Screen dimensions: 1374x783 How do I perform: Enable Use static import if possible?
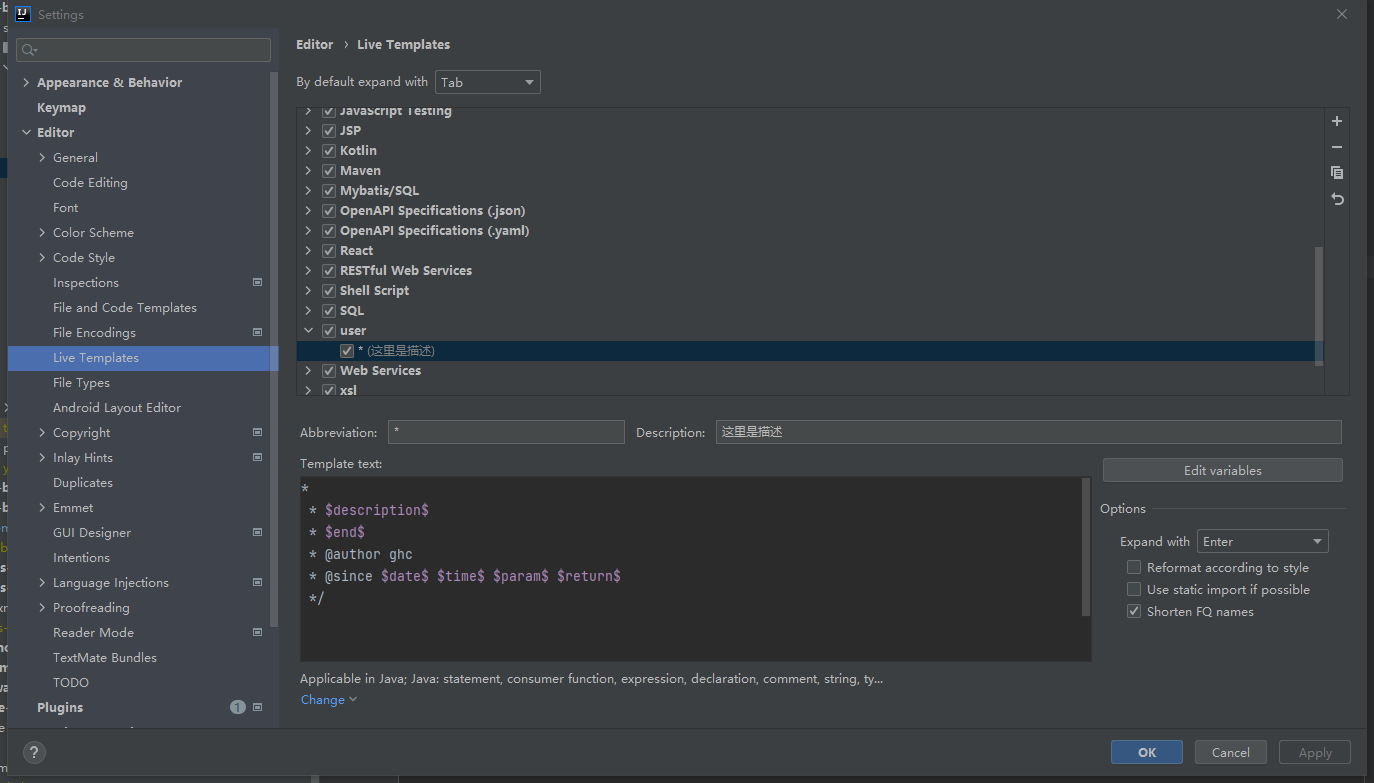pos(1134,589)
